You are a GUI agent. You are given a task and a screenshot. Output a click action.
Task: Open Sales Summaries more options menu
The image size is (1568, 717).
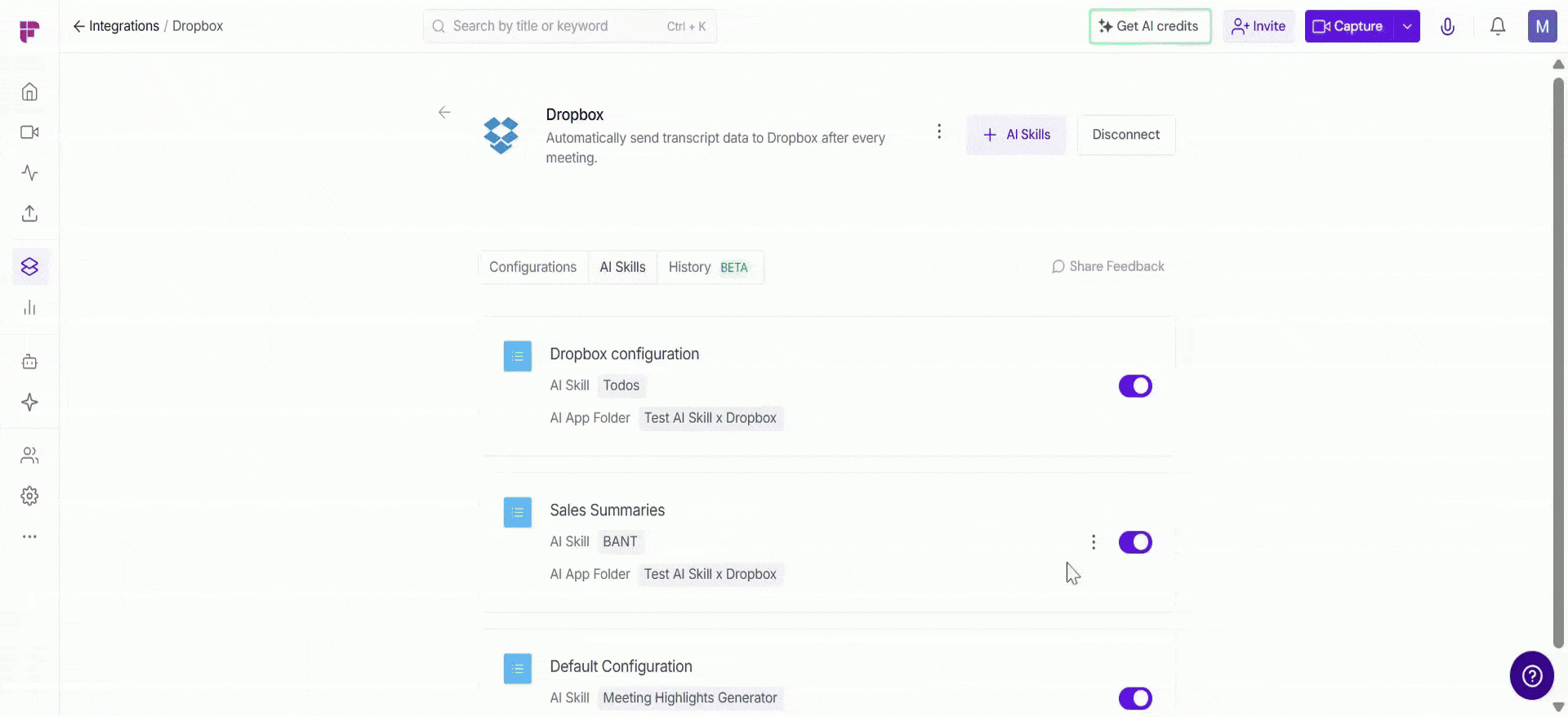[1094, 542]
